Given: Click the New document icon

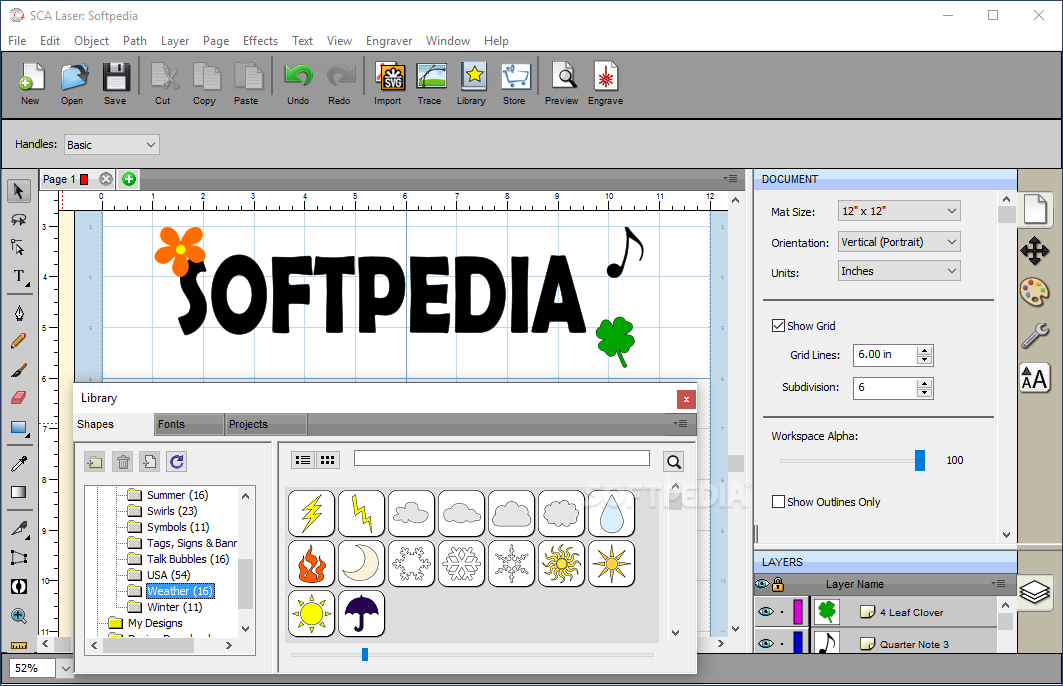Looking at the screenshot, I should tap(31, 83).
